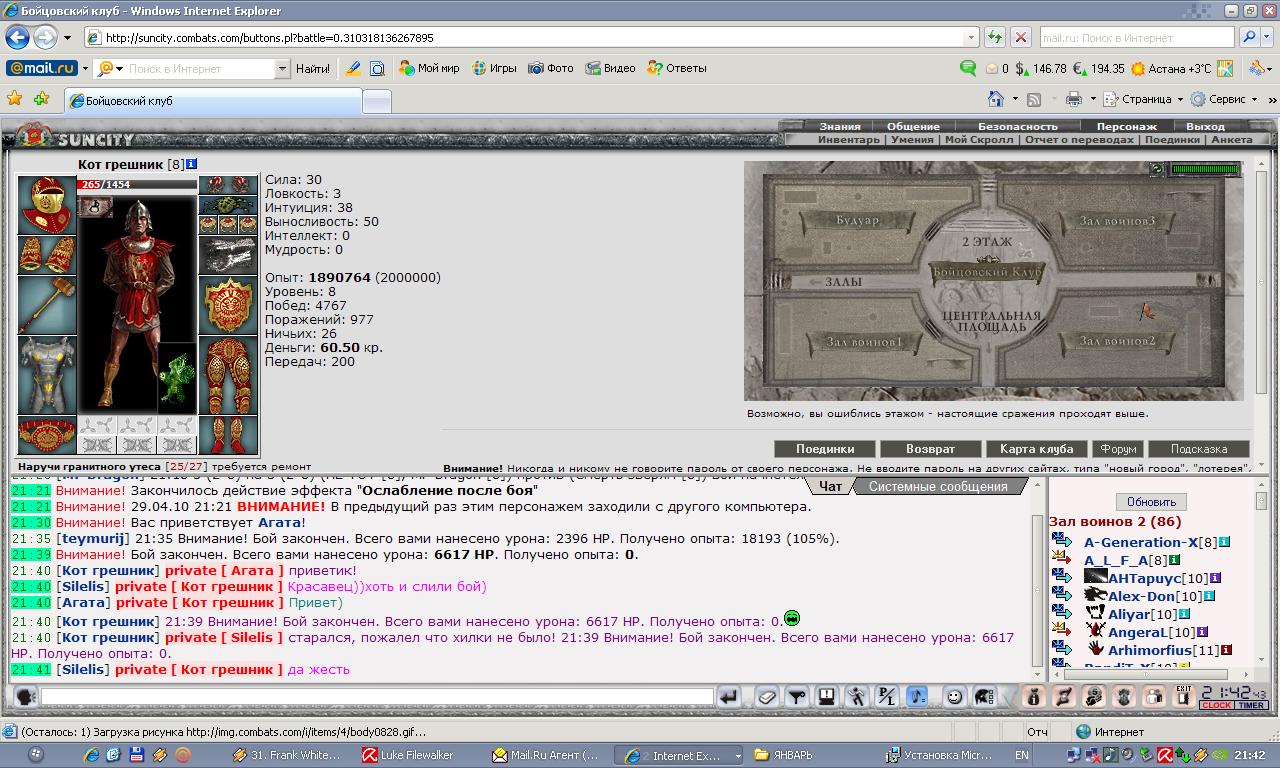Click the hammer weapon slot
The height and width of the screenshot is (768, 1280).
tap(47, 306)
